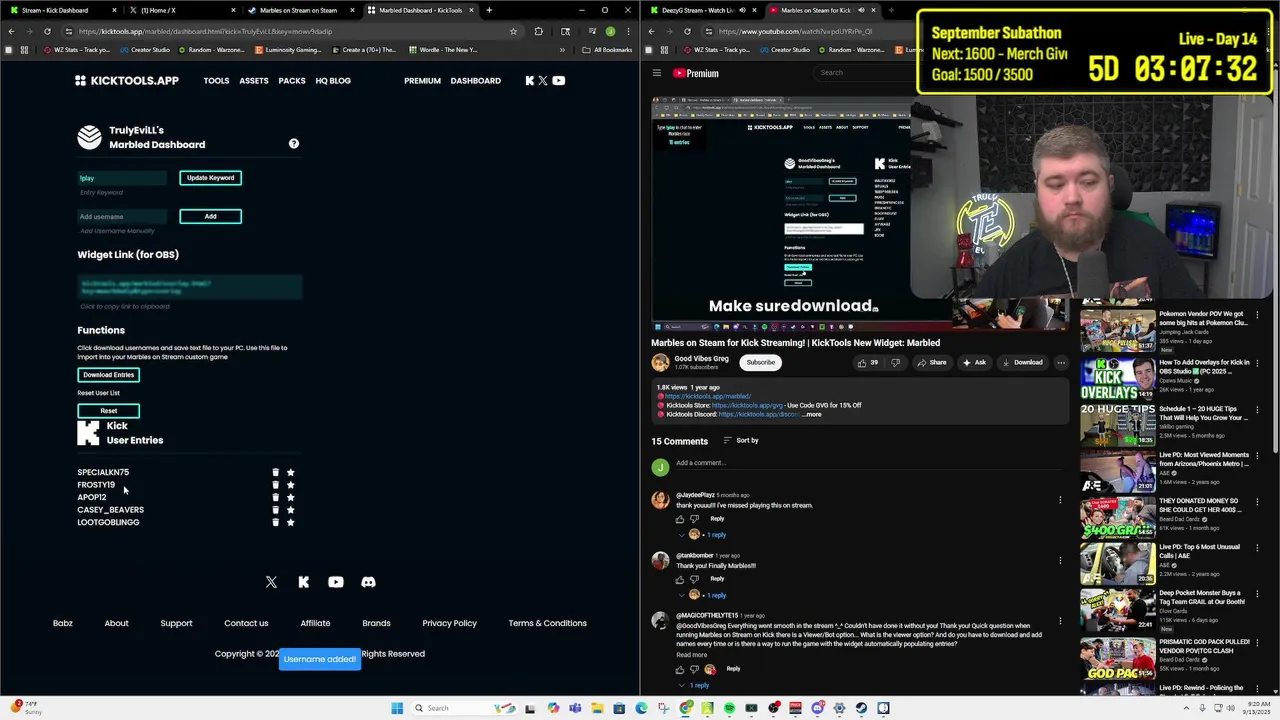Open Windows Start menu
Viewport: 1280px width, 720px height.
[x=397, y=708]
